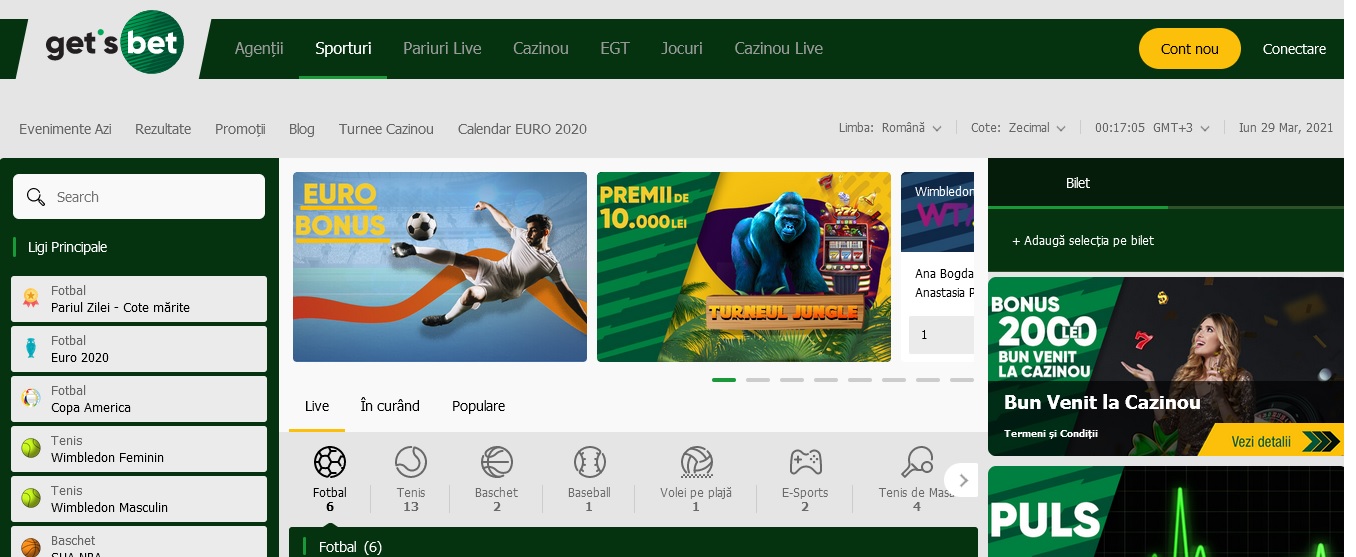Screen dimensions: 1356x557
Task: Open Calendar EURO 2020 link
Action: (x=522, y=129)
